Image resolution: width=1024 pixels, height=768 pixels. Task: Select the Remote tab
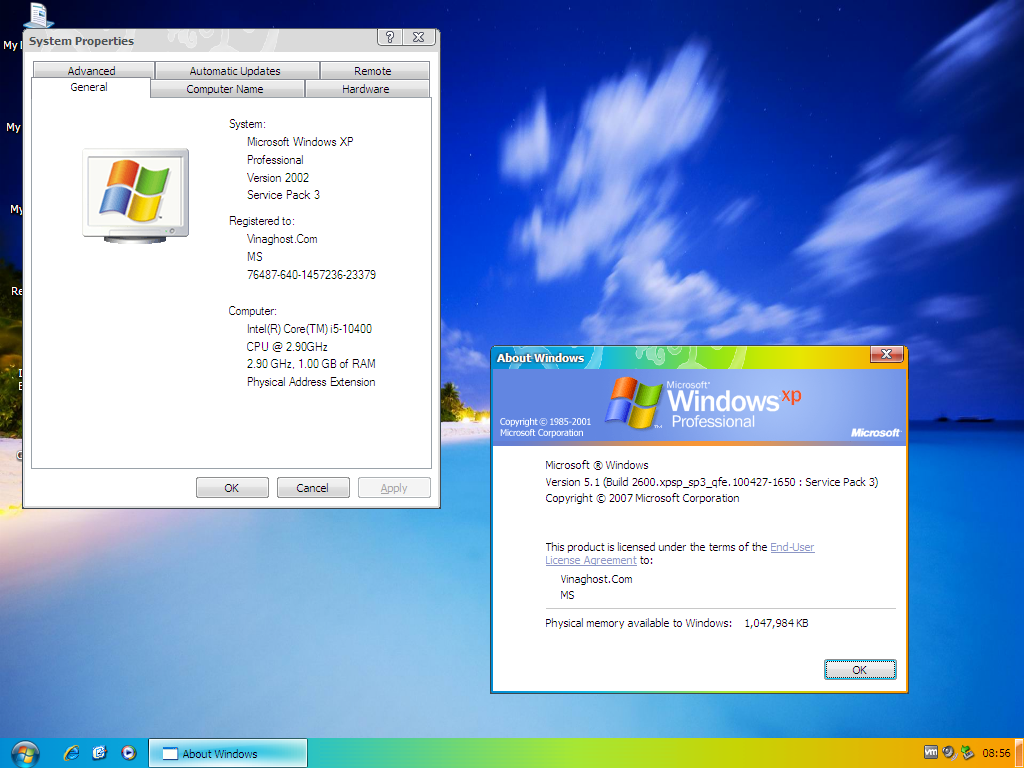(373, 71)
